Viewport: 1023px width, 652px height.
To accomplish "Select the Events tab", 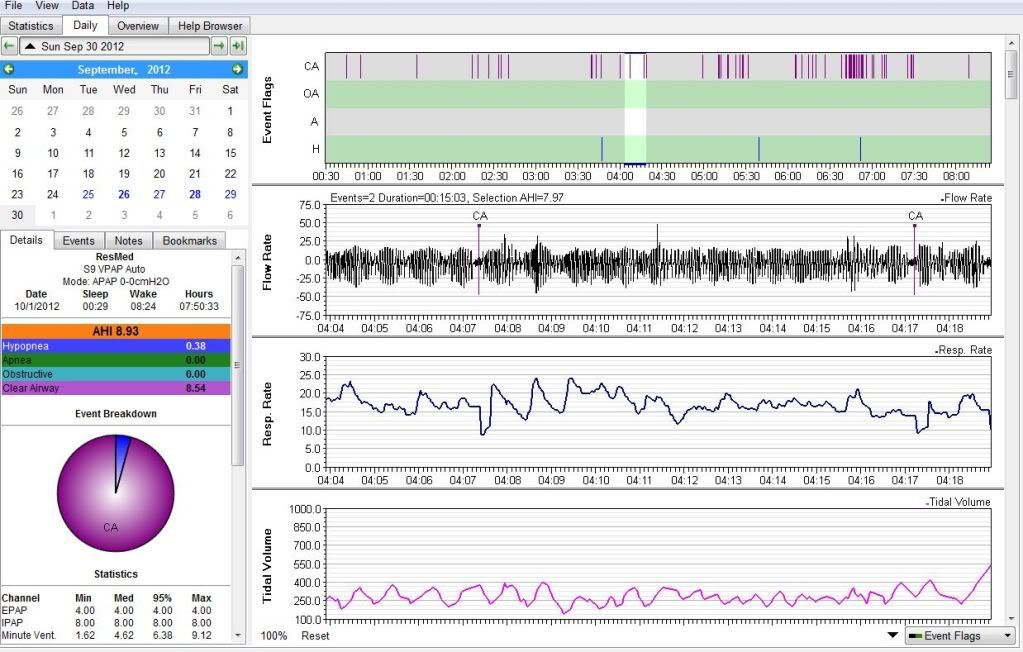I will pyautogui.click(x=78, y=241).
